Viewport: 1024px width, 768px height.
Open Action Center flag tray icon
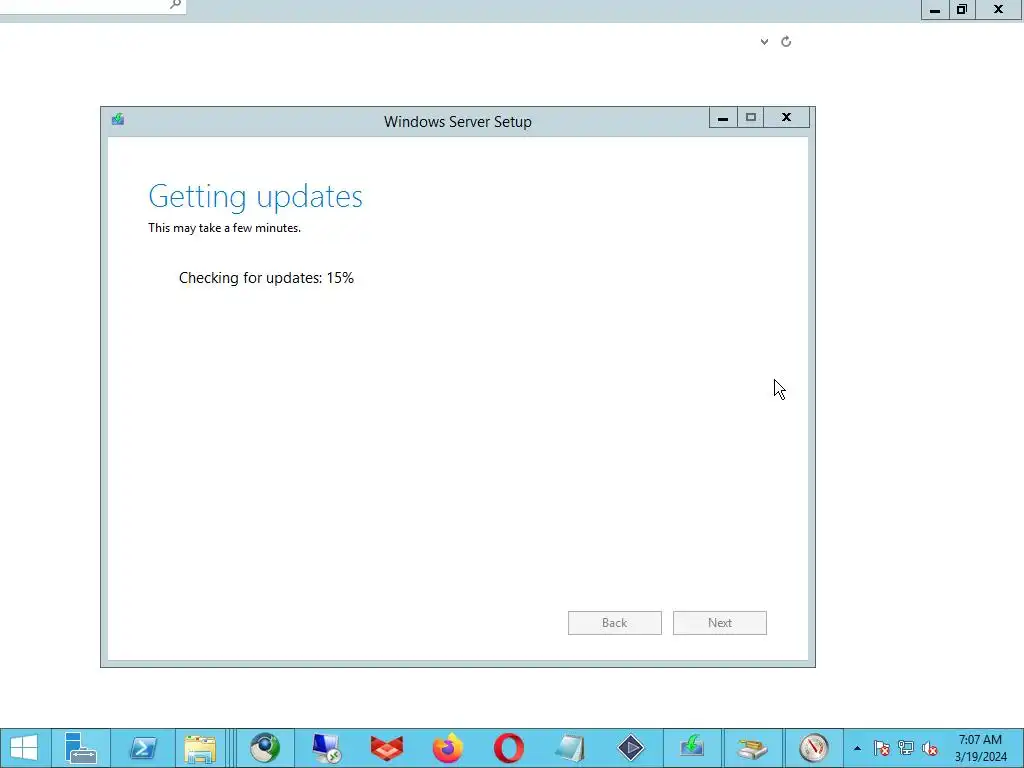click(882, 748)
